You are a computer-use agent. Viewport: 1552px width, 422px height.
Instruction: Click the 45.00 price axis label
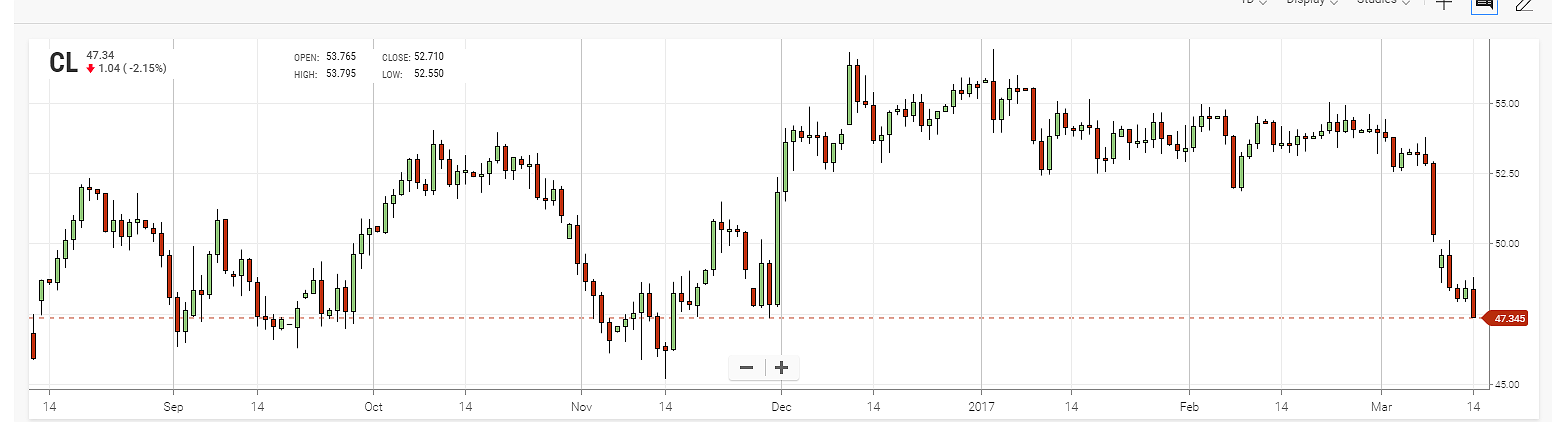click(x=1506, y=384)
